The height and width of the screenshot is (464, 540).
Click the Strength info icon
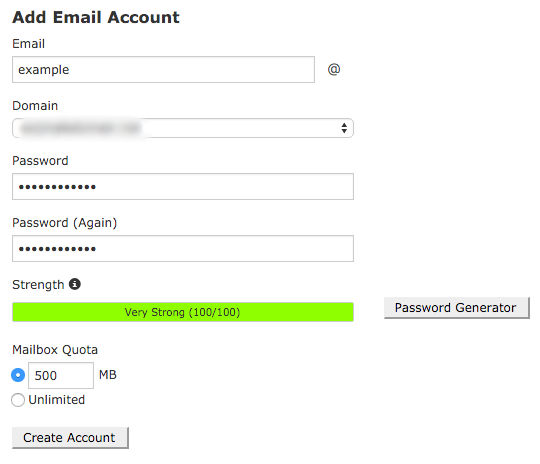[75, 284]
